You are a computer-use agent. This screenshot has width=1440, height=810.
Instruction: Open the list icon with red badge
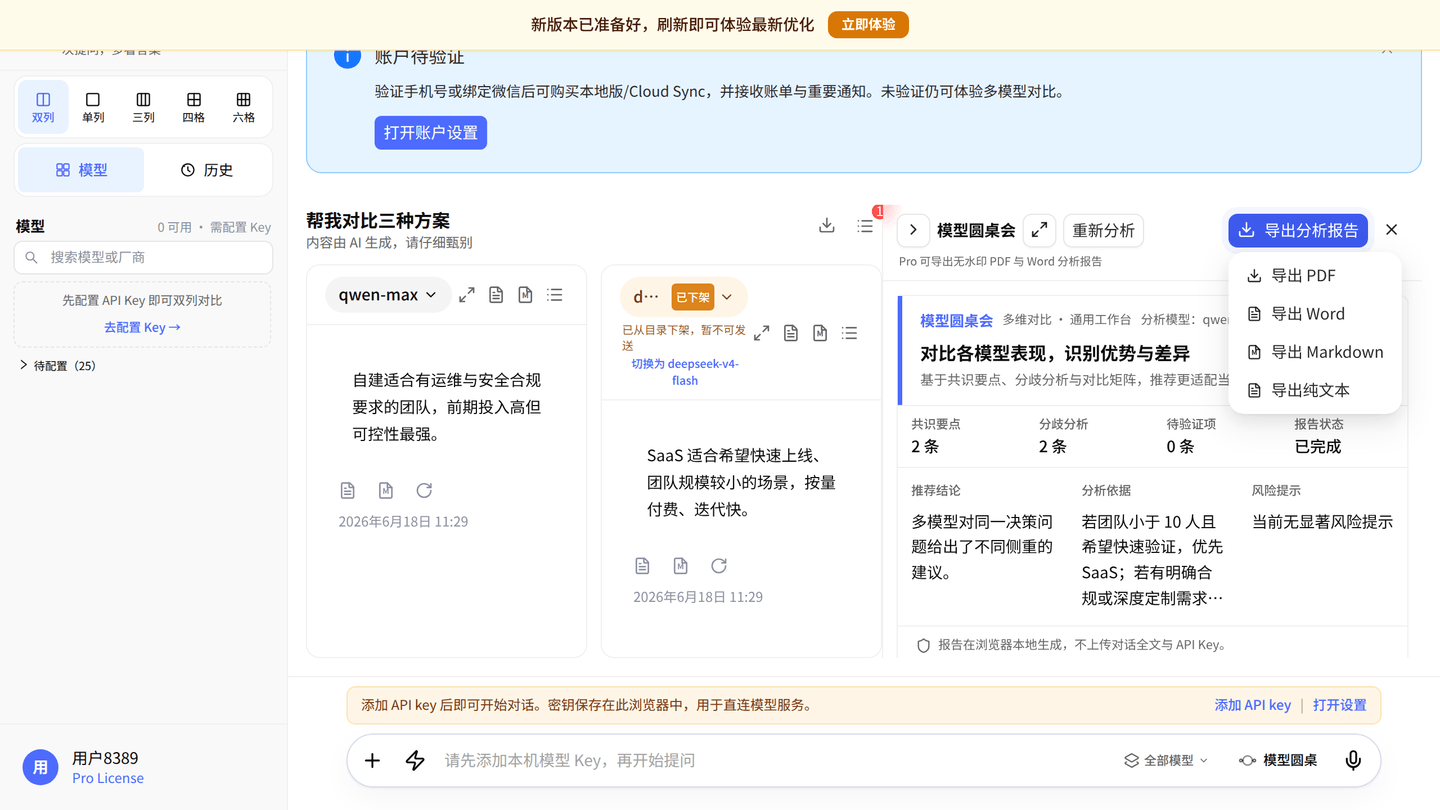(865, 227)
